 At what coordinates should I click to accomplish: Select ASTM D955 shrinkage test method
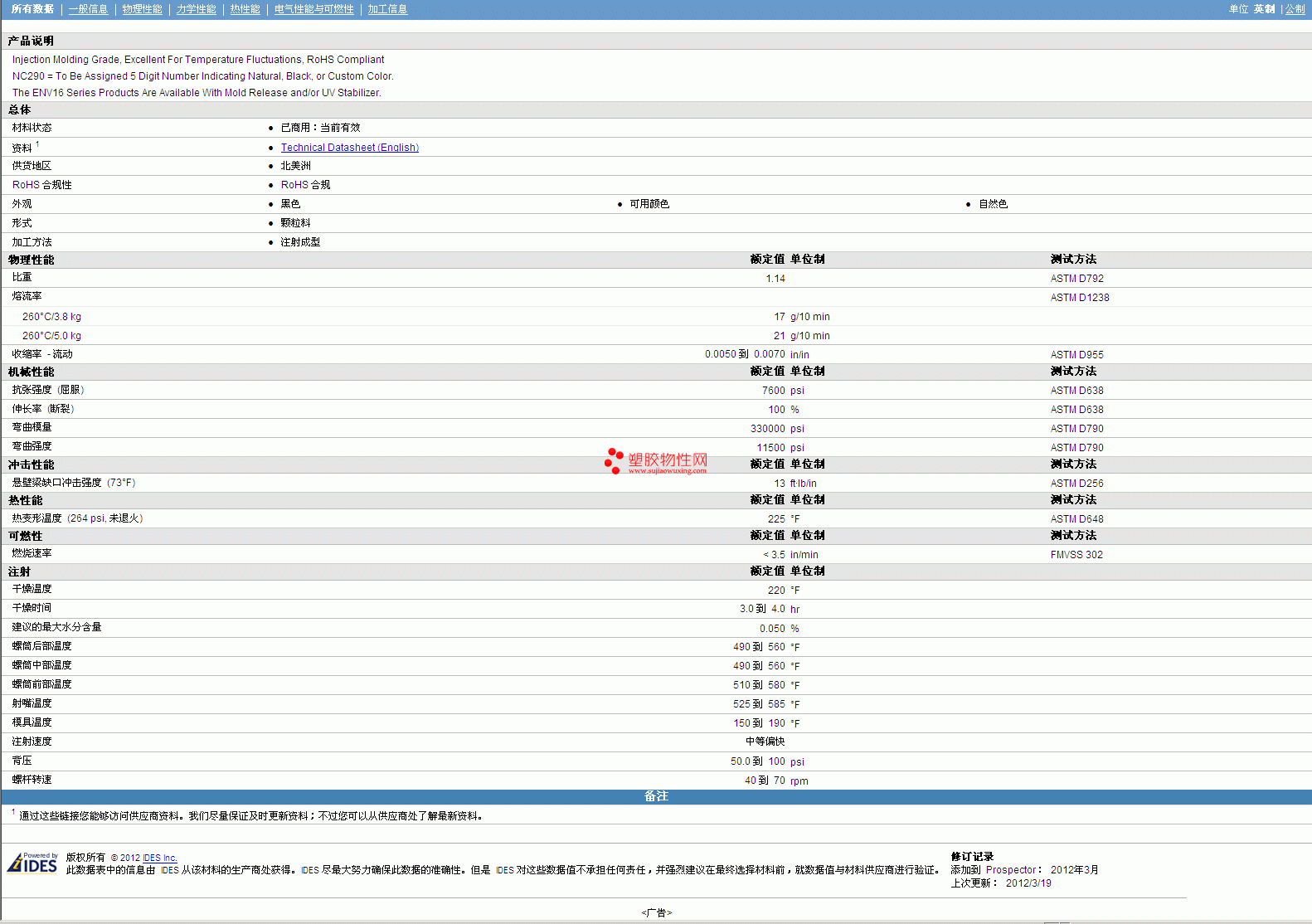(x=1076, y=355)
